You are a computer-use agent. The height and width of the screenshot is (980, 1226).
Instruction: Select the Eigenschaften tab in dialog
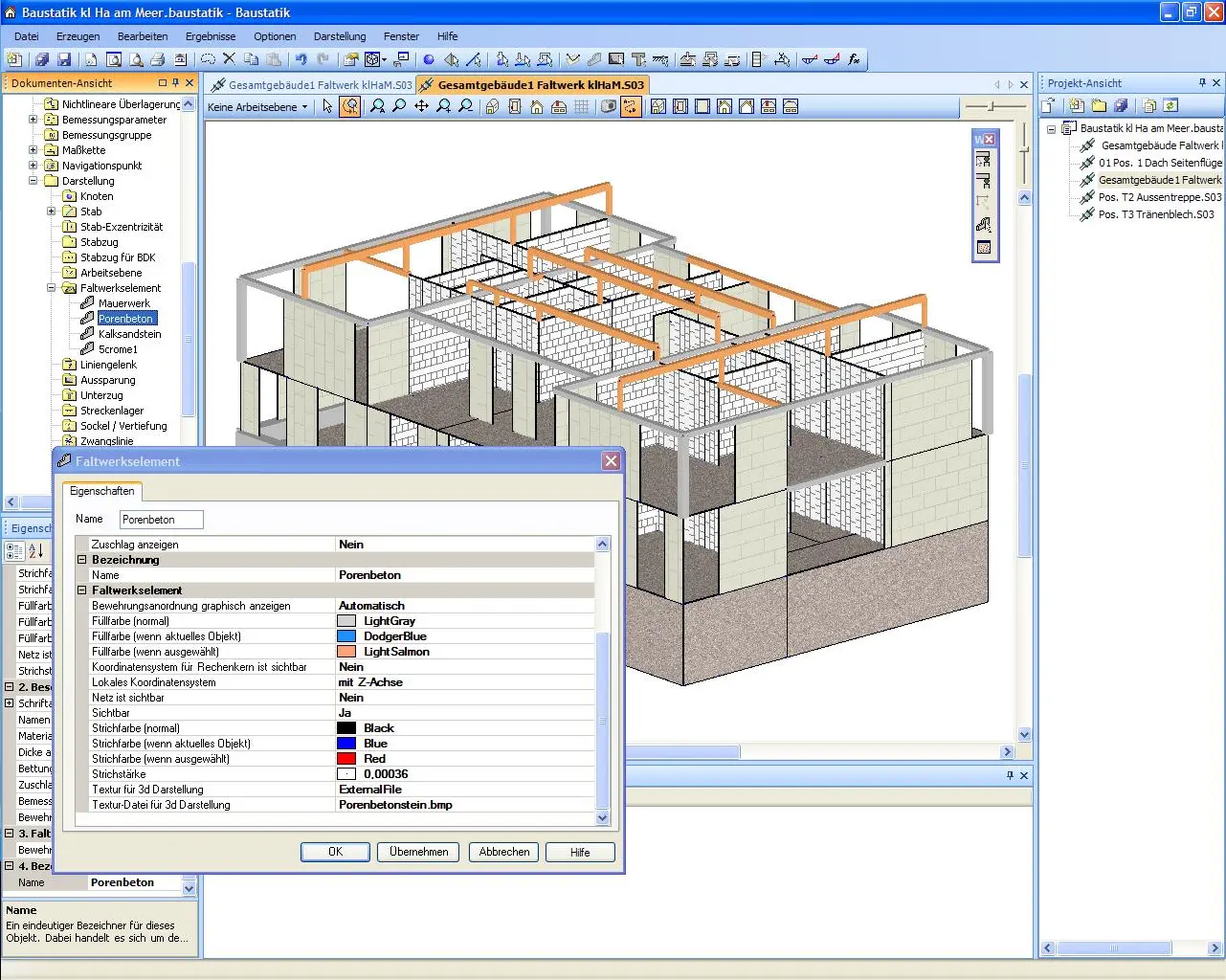coord(102,491)
